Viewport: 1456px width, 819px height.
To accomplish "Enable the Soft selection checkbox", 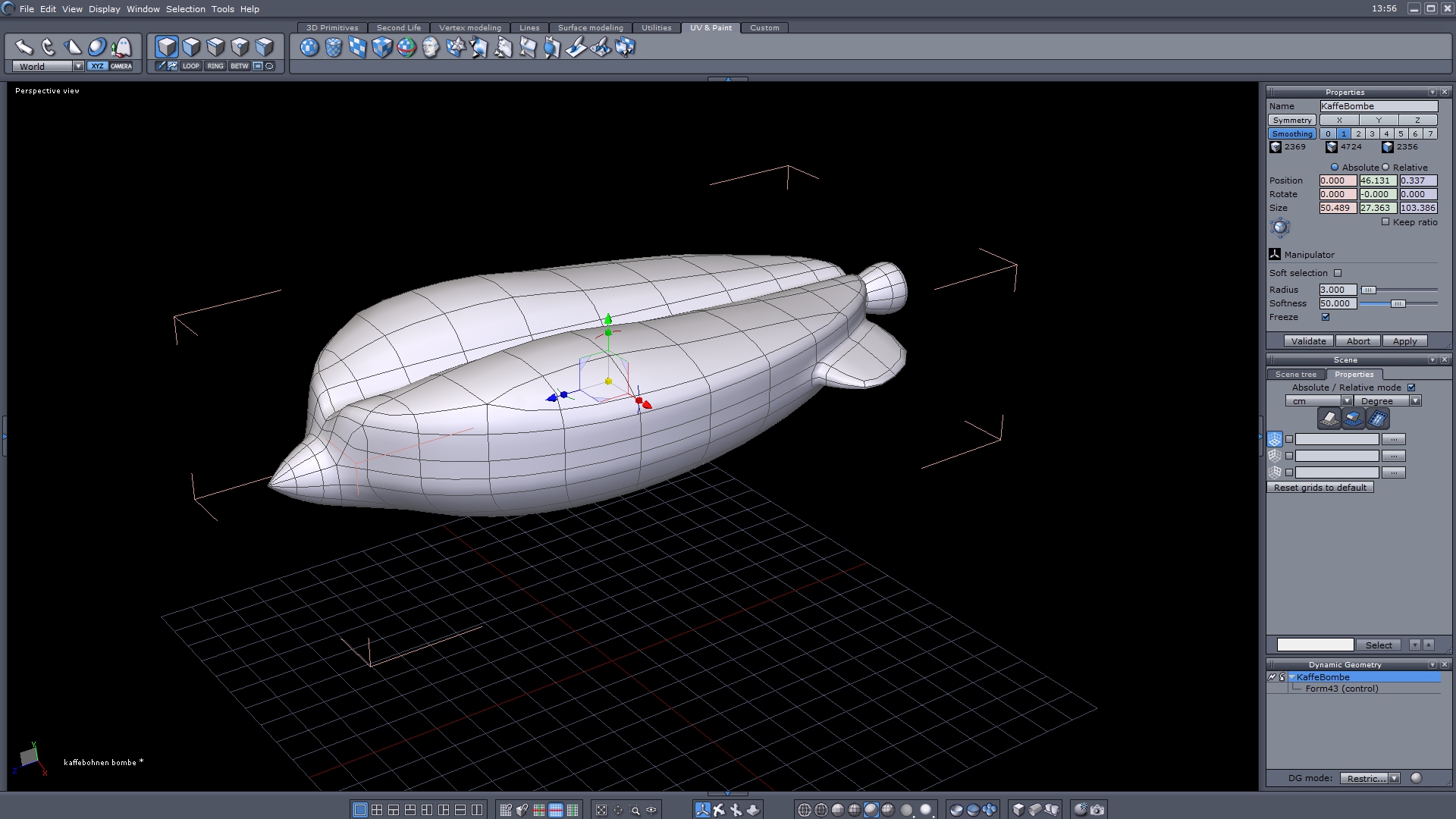I will point(1338,273).
